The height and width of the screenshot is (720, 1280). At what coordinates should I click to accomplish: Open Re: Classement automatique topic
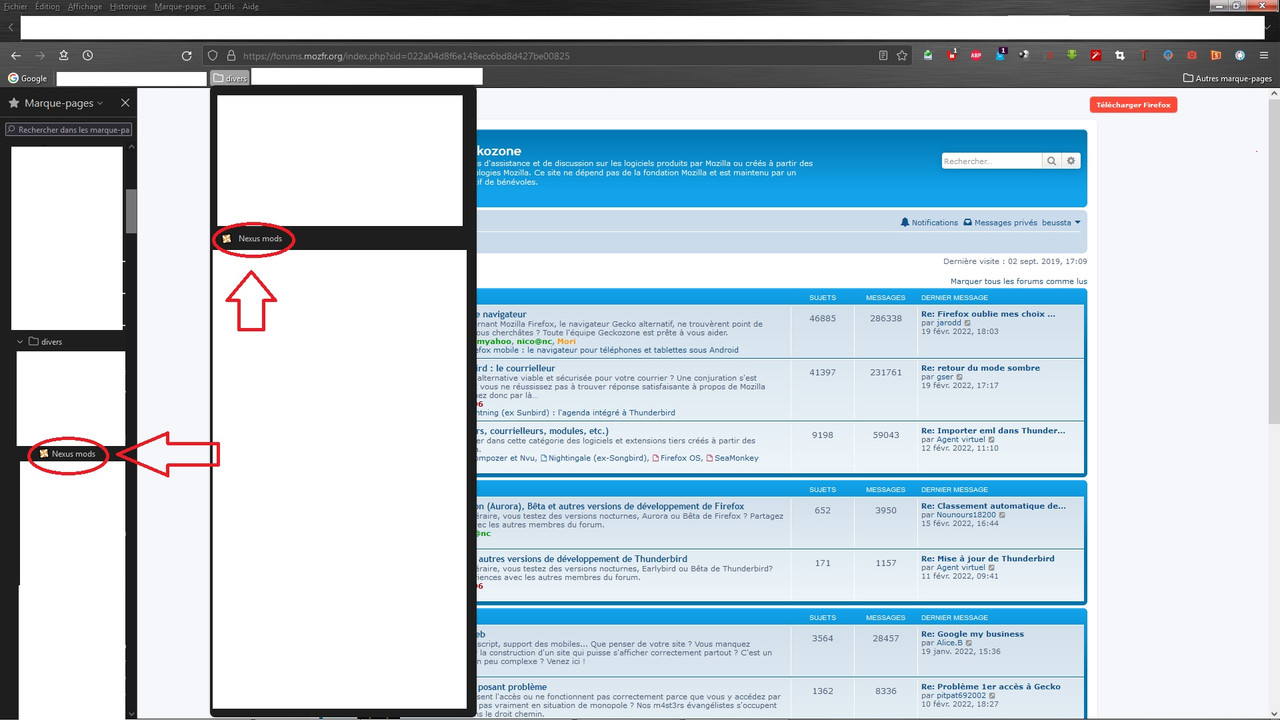[993, 507]
